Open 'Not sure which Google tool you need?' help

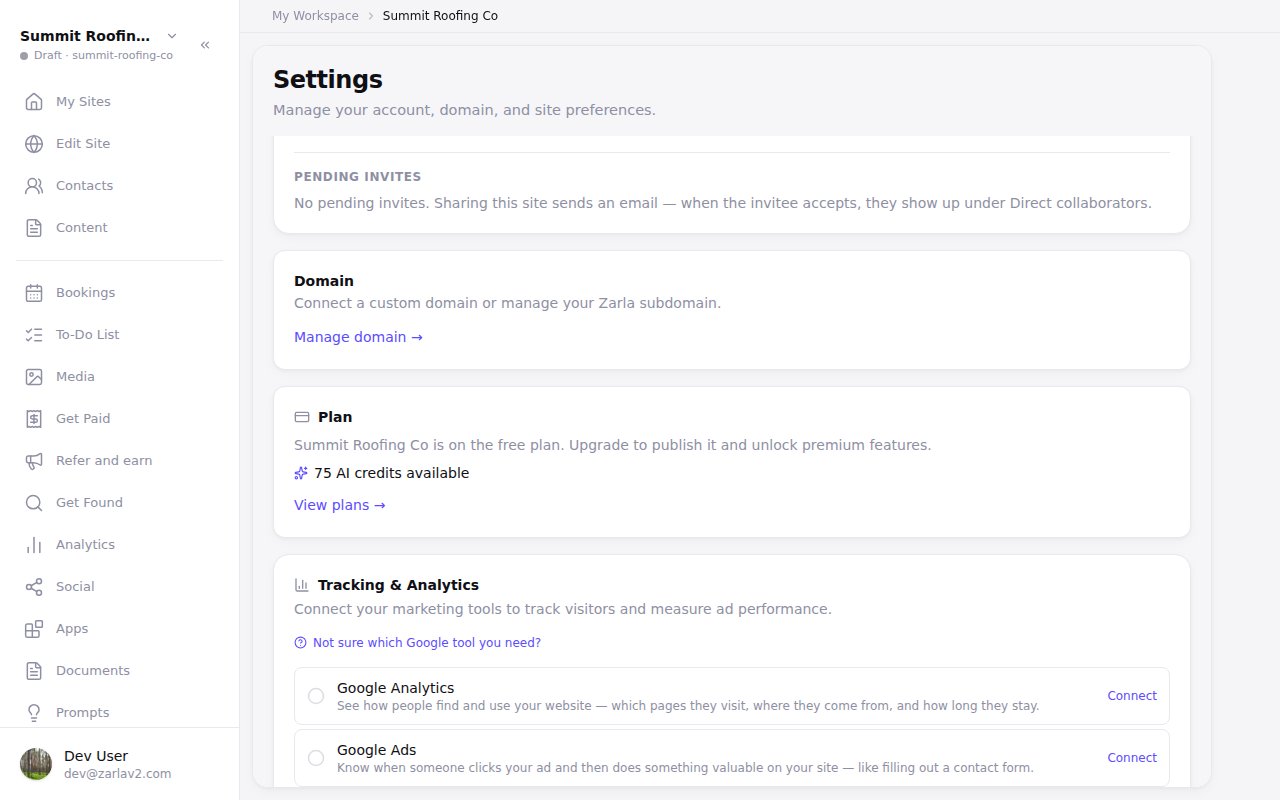tap(418, 643)
